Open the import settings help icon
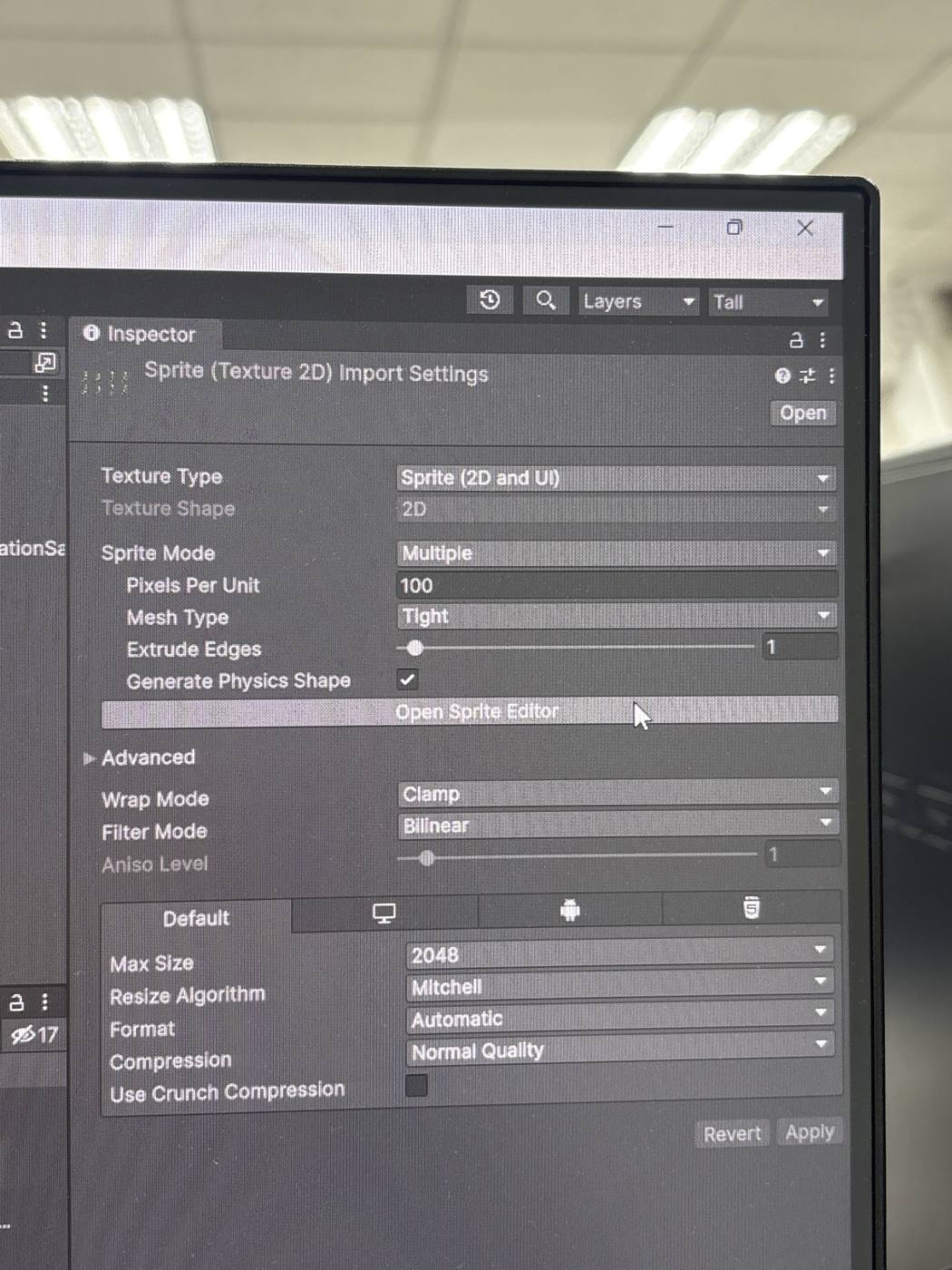952x1270 pixels. 782,376
